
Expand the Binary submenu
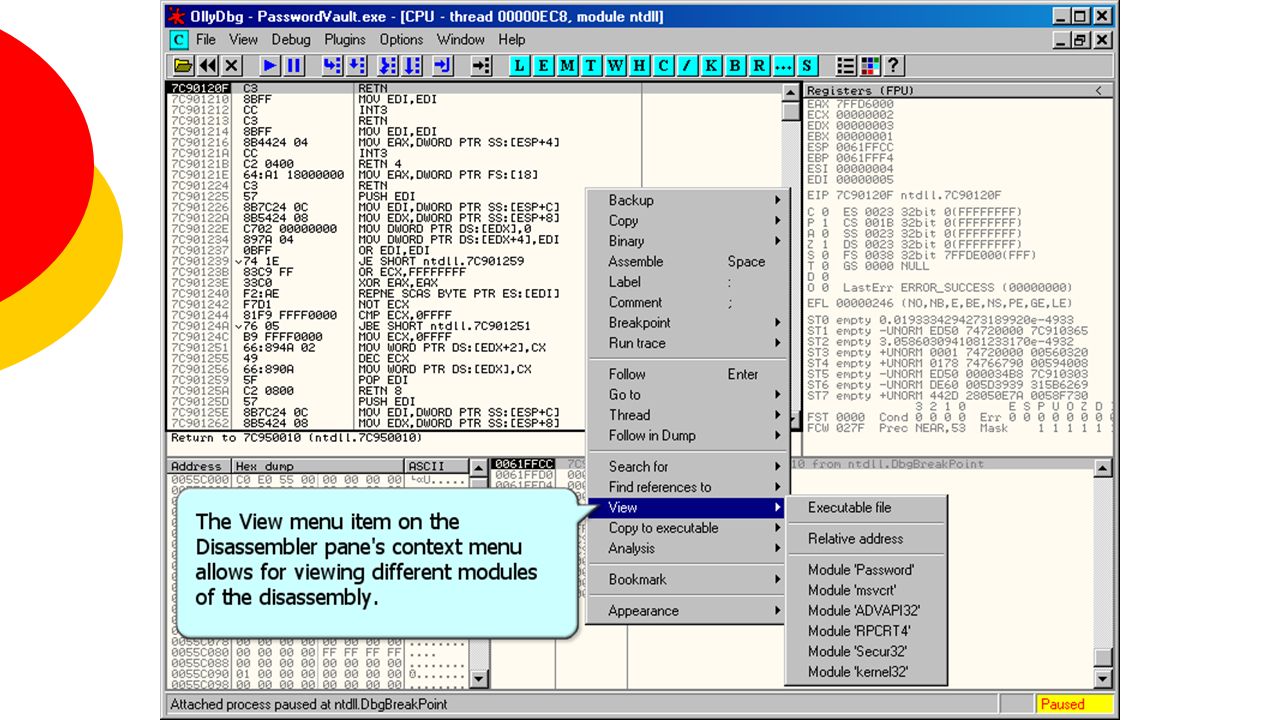[686, 241]
